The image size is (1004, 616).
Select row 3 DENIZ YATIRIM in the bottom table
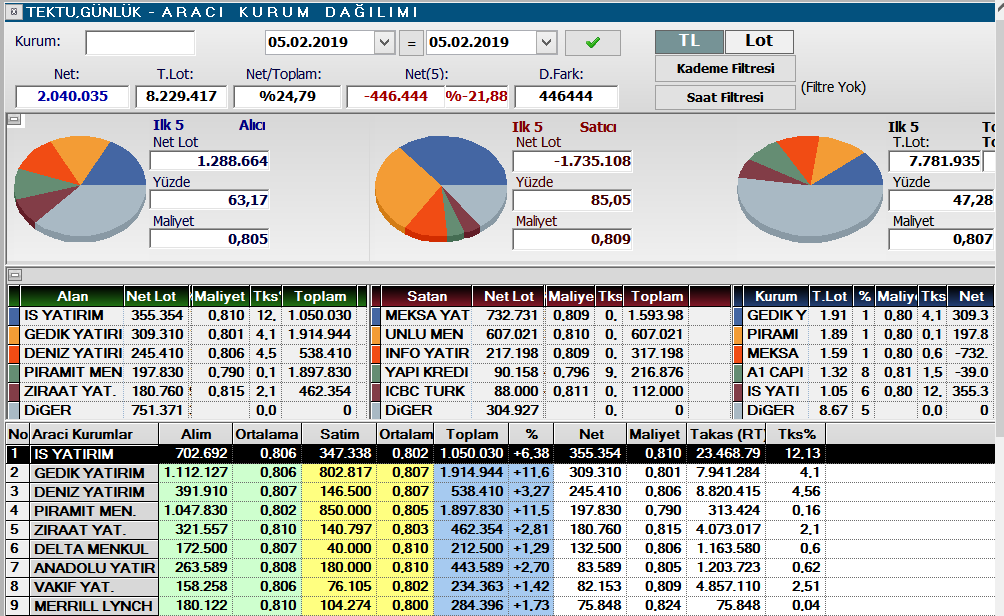pyautogui.click(x=501, y=492)
